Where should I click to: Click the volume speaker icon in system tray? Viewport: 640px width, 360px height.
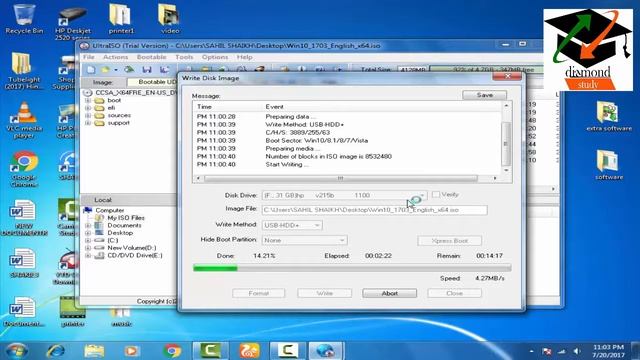[x=576, y=351]
